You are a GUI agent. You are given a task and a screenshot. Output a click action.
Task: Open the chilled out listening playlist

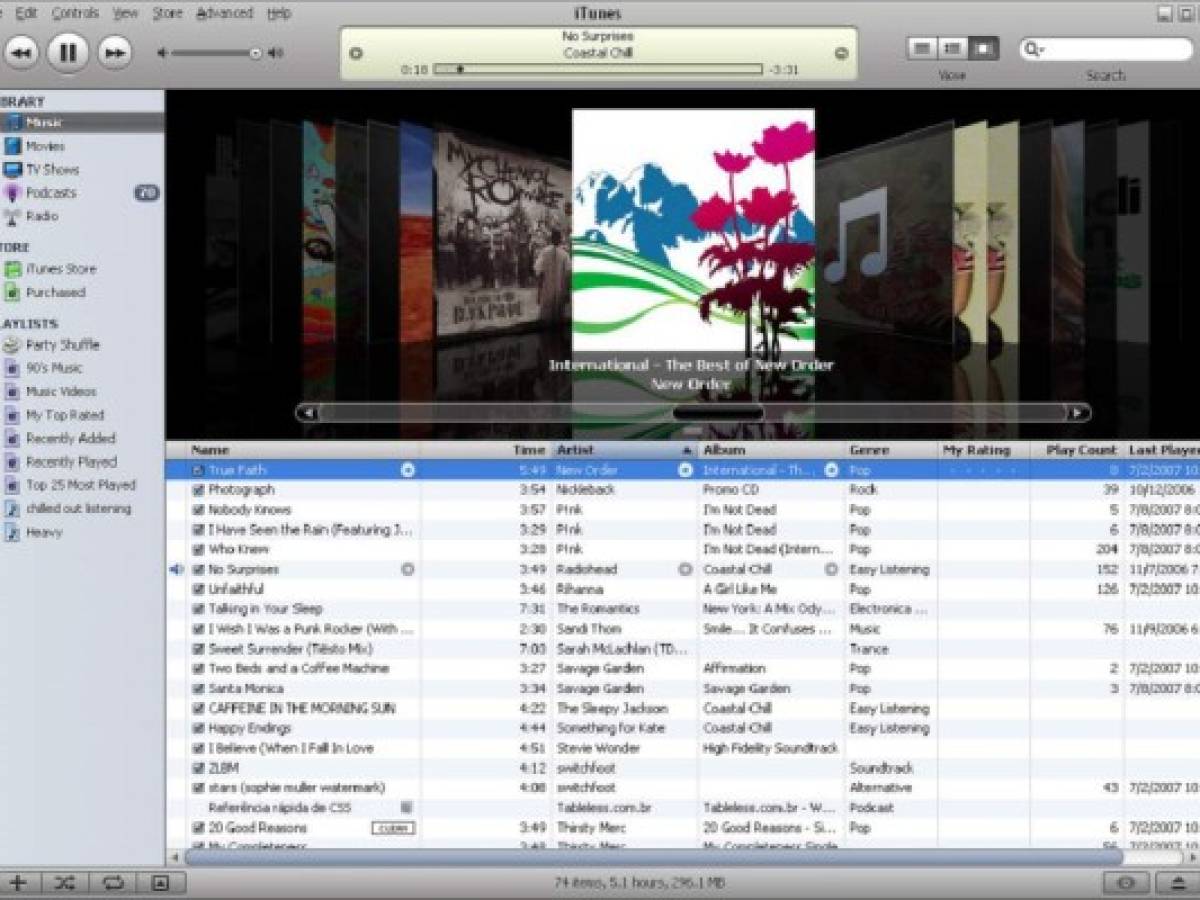point(81,508)
